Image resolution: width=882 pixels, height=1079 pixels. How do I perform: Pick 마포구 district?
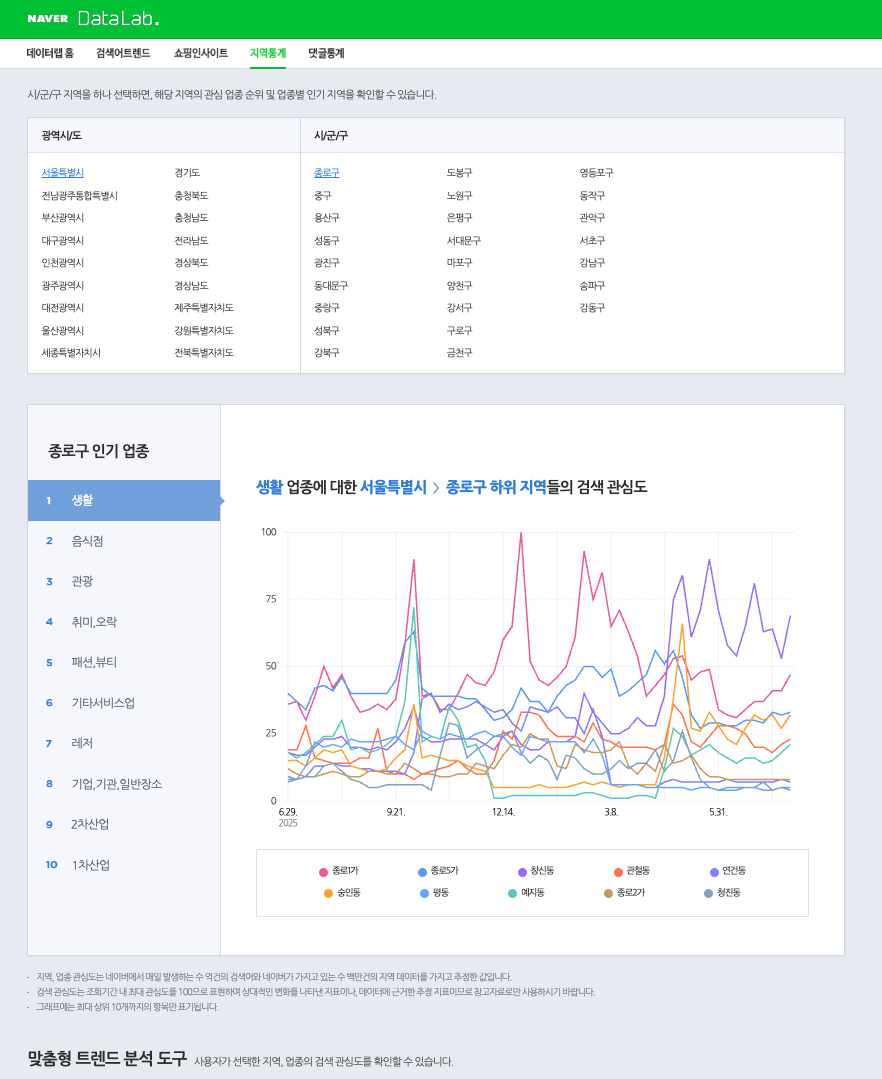[460, 262]
